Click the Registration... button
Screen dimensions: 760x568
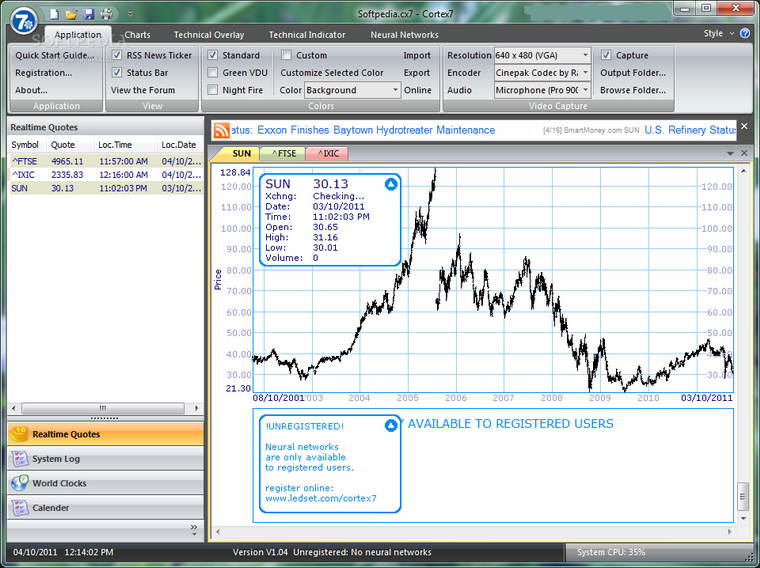pyautogui.click(x=44, y=73)
